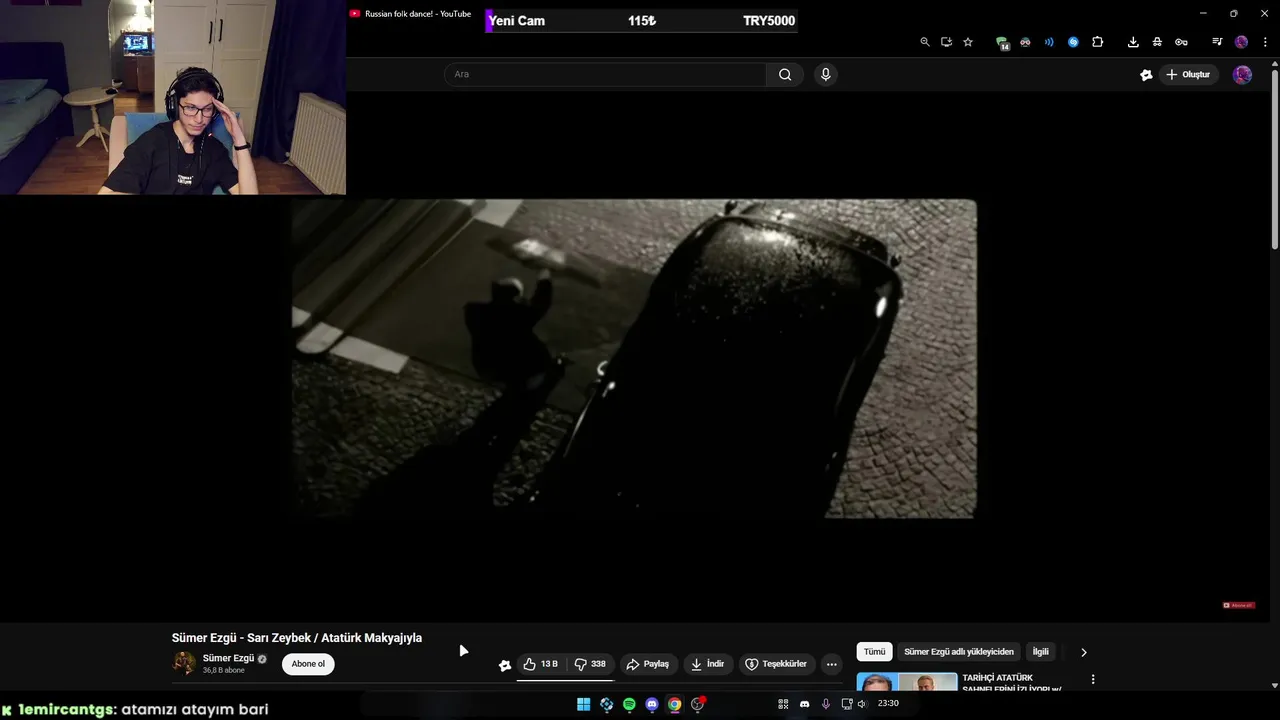The height and width of the screenshot is (720, 1280).
Task: Click the small red Abone ol watermark badge
Action: pos(1238,605)
